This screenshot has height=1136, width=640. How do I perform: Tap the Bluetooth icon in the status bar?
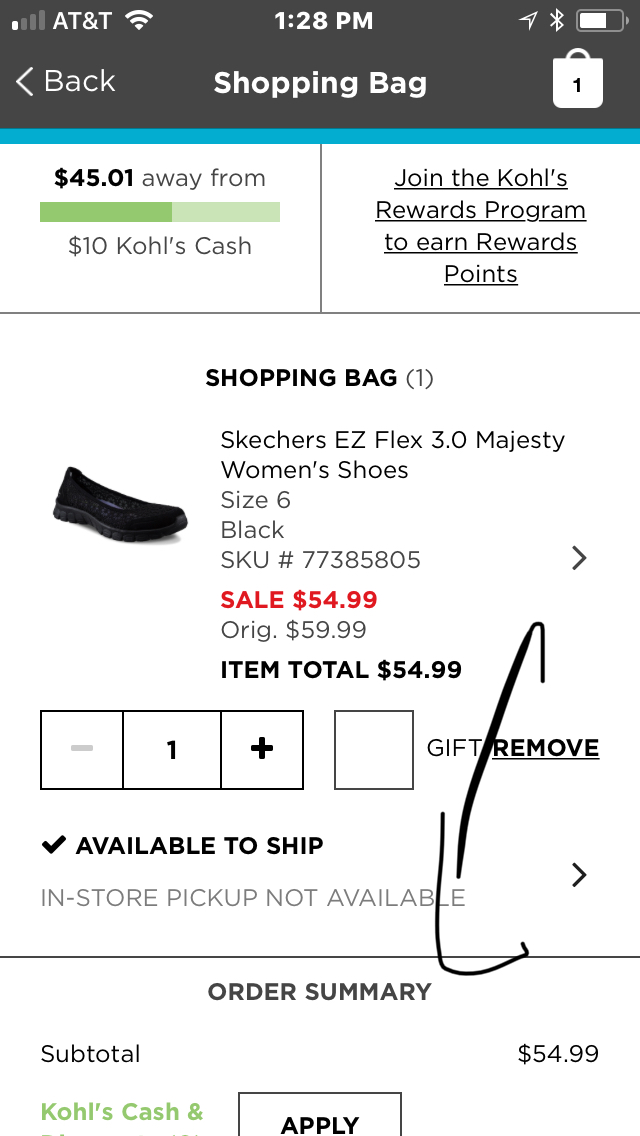[557, 20]
